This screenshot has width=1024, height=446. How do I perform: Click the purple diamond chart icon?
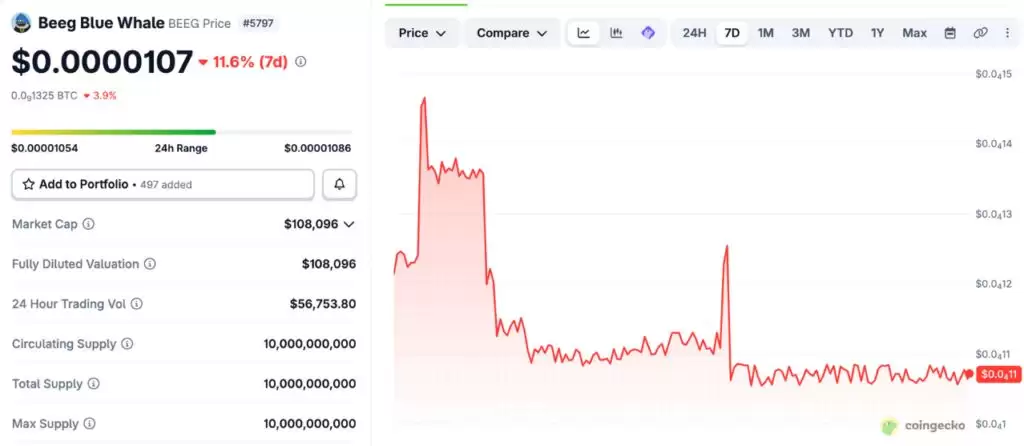point(648,33)
